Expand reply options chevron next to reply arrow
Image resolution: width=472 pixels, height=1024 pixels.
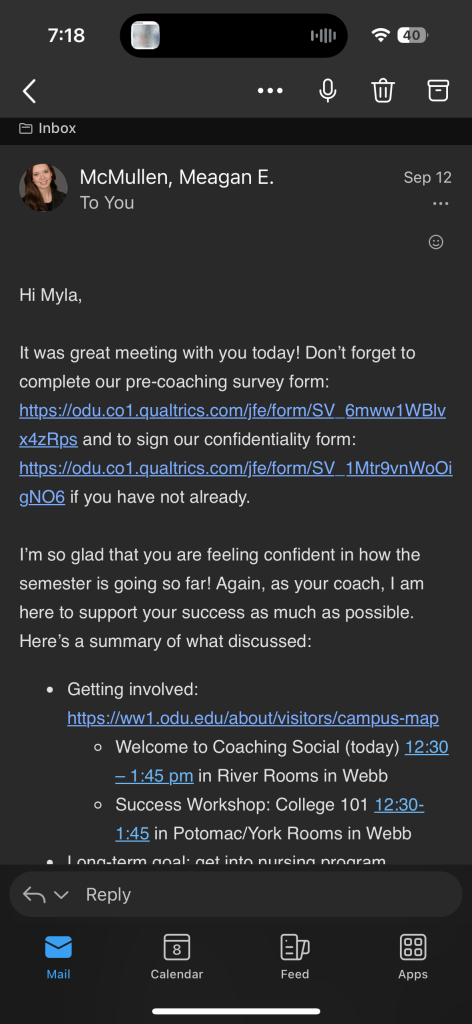(61, 895)
